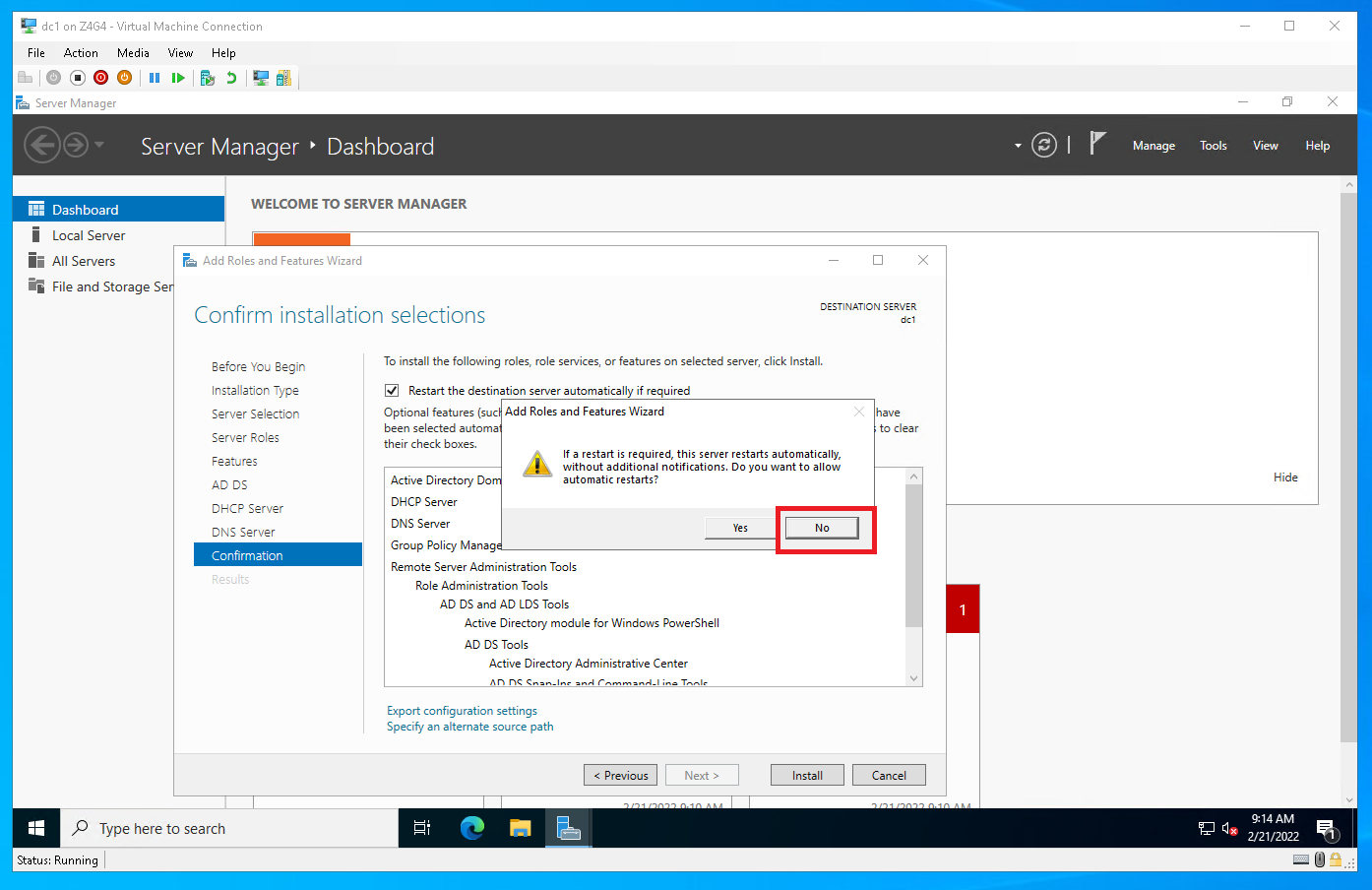The width and height of the screenshot is (1372, 890).
Task: Click the orange Save state icon in VM toolbar
Action: click(124, 78)
